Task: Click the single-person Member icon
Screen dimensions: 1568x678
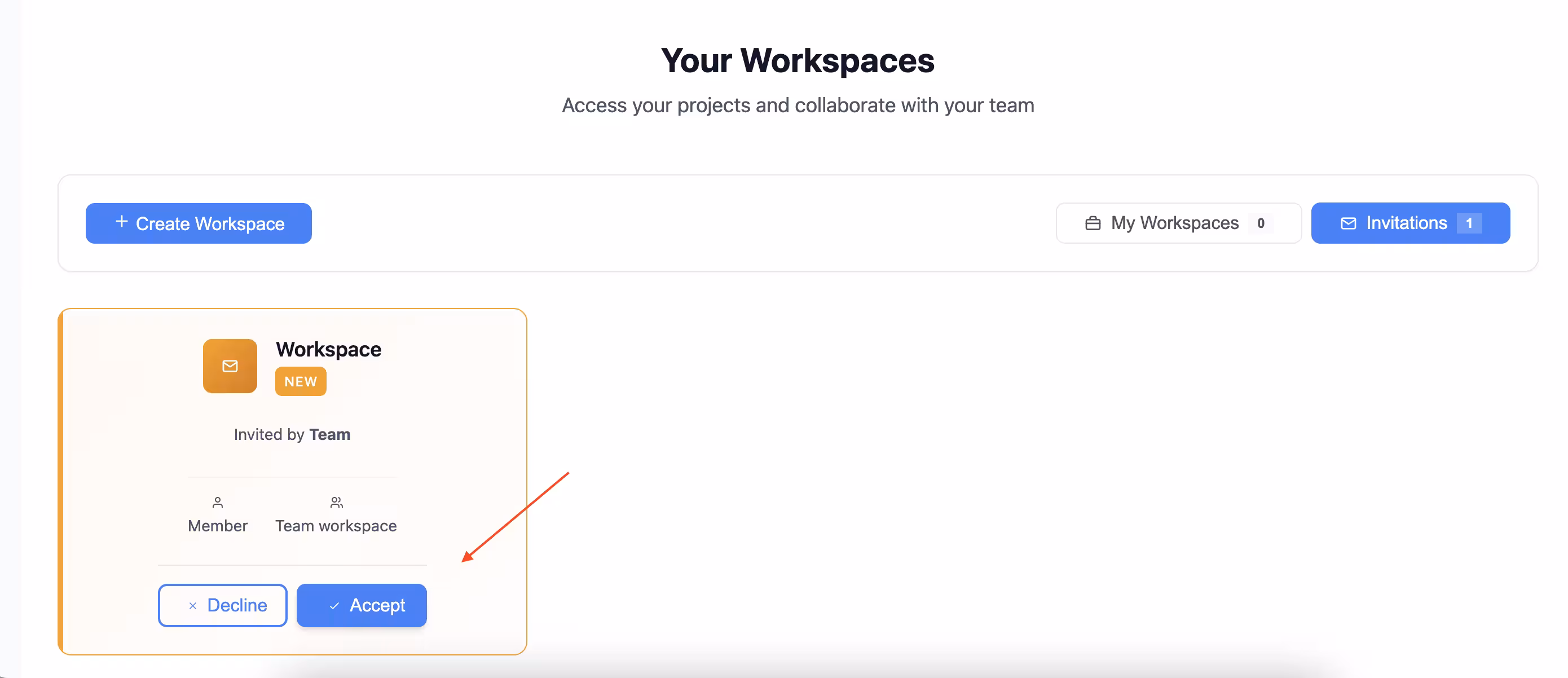Action: pos(217,503)
